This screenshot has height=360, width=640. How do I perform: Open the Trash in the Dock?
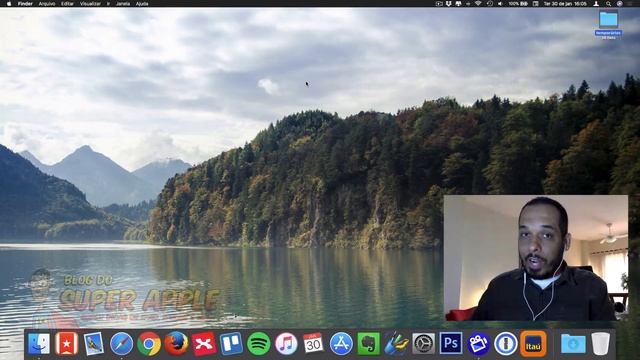600,344
